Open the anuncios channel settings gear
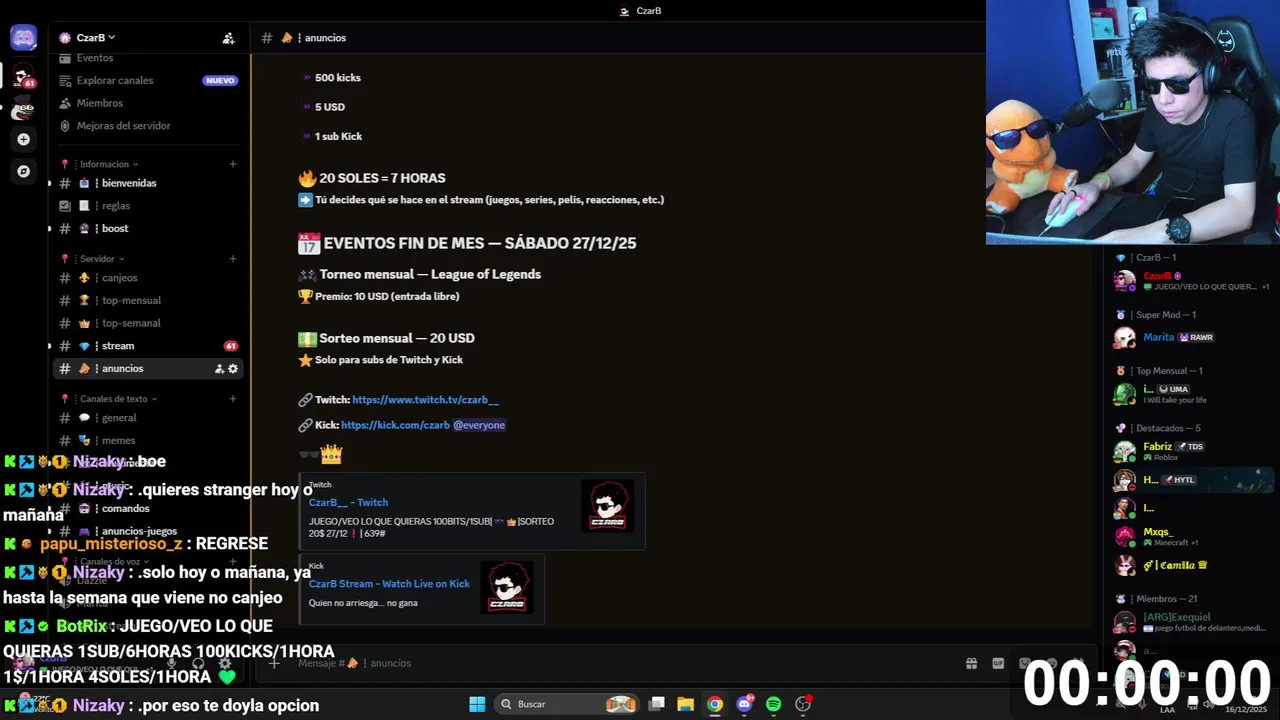 (233, 369)
